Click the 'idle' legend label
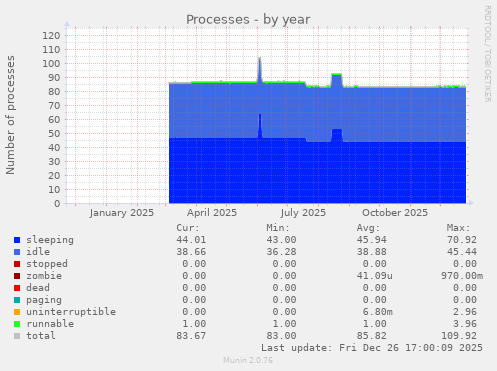This screenshot has width=497, height=371. (x=38, y=252)
